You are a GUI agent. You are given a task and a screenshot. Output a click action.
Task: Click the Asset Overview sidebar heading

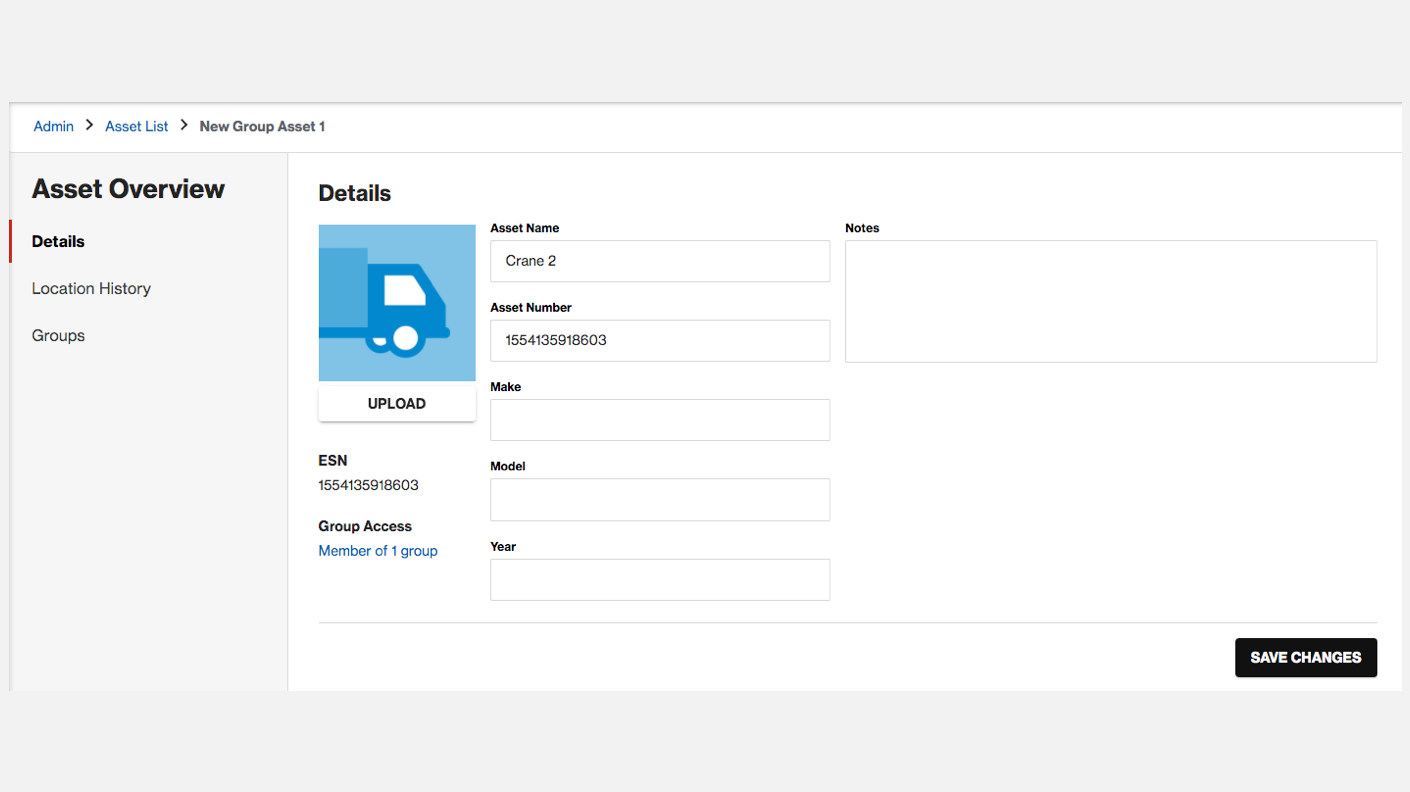coord(128,189)
